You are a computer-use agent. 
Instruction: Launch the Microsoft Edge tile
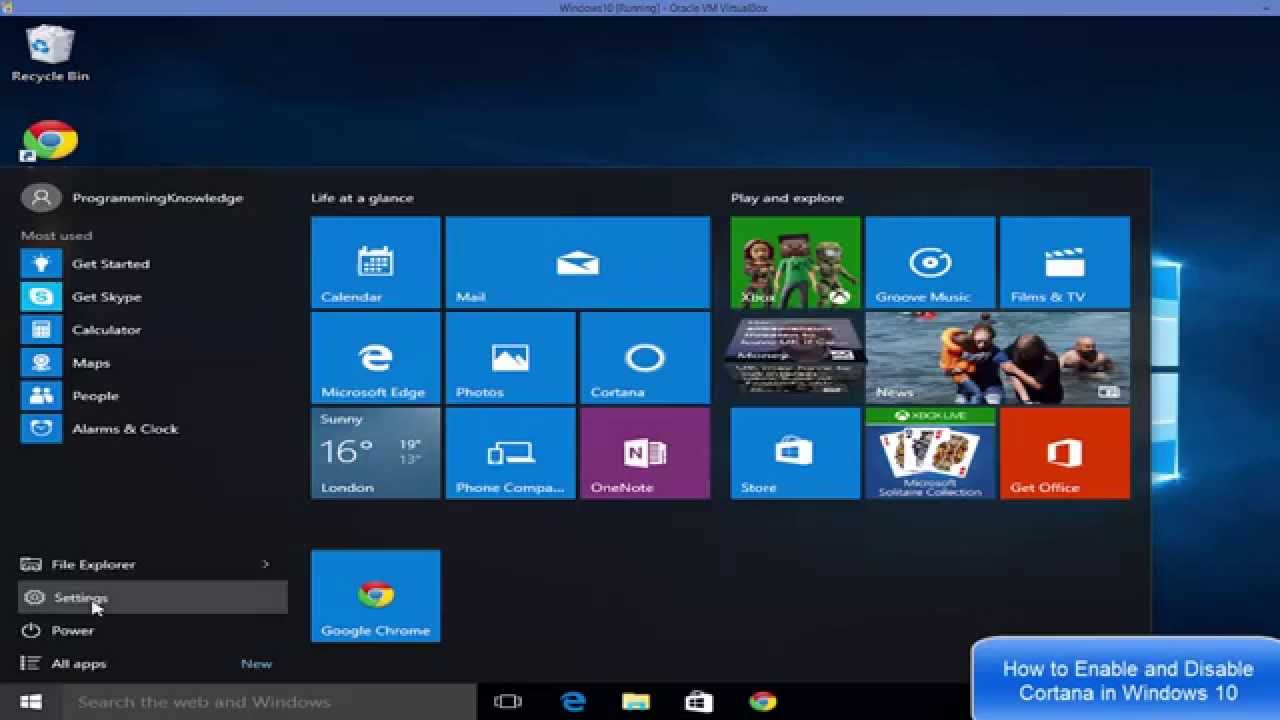click(375, 357)
